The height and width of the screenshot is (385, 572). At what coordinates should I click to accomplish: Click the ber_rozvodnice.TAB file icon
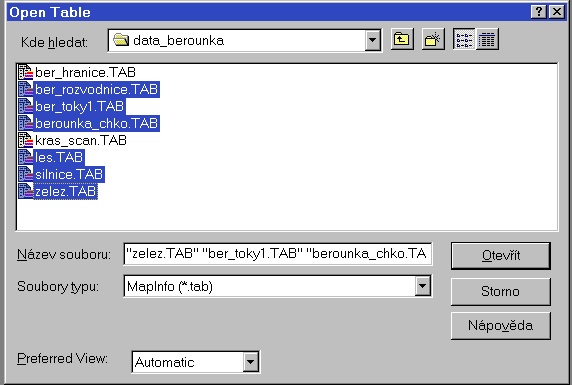pos(26,89)
